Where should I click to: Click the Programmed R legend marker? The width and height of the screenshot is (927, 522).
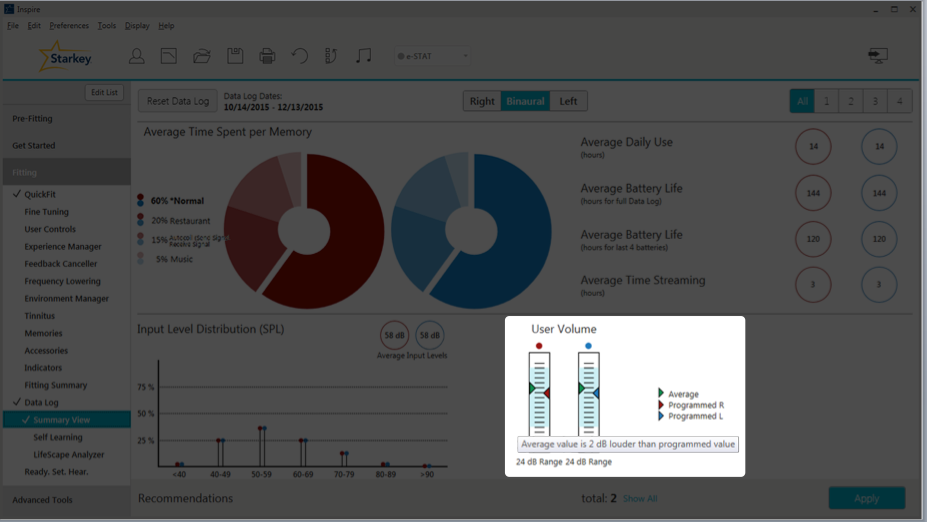click(x=661, y=405)
